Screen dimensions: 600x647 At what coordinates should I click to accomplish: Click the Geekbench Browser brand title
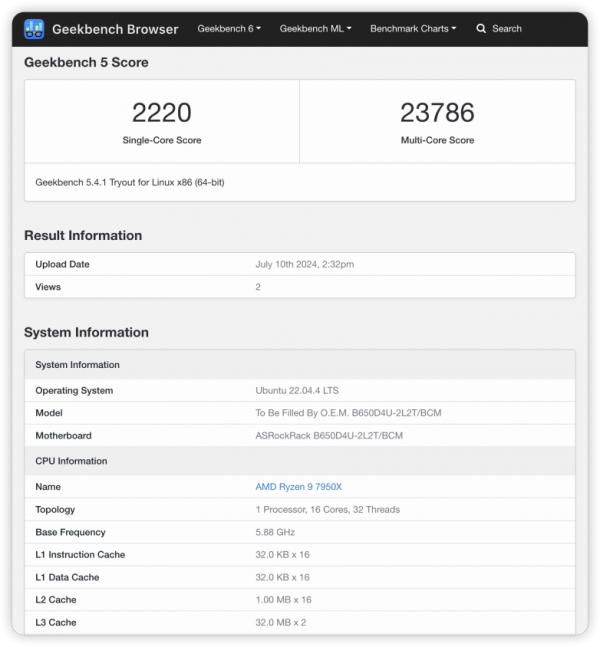click(115, 28)
